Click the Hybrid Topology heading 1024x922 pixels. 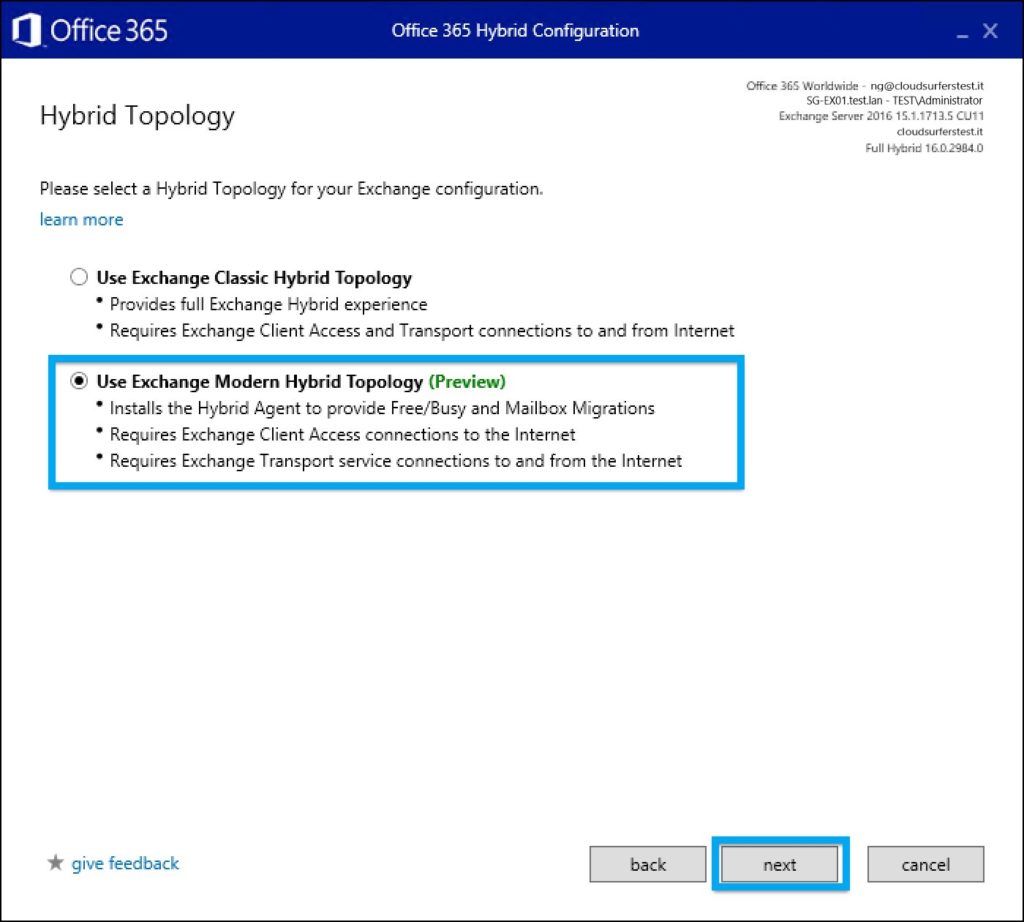[137, 116]
